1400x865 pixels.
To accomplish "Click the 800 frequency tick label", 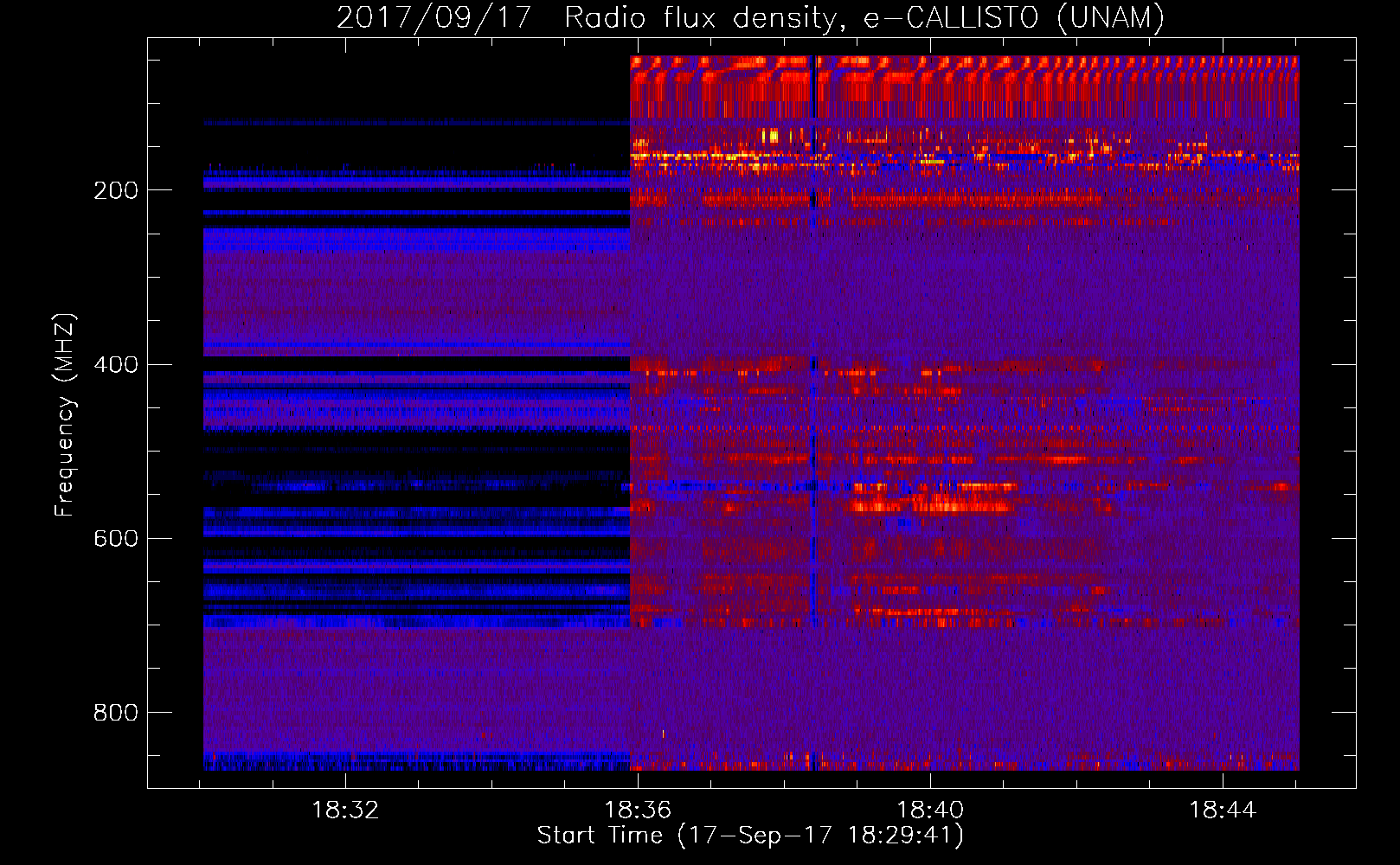I will (116, 712).
